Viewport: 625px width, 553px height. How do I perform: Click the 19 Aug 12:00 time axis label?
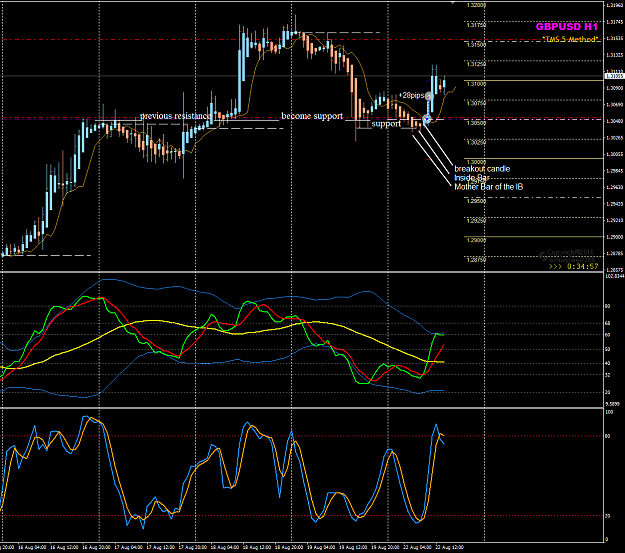(353, 547)
